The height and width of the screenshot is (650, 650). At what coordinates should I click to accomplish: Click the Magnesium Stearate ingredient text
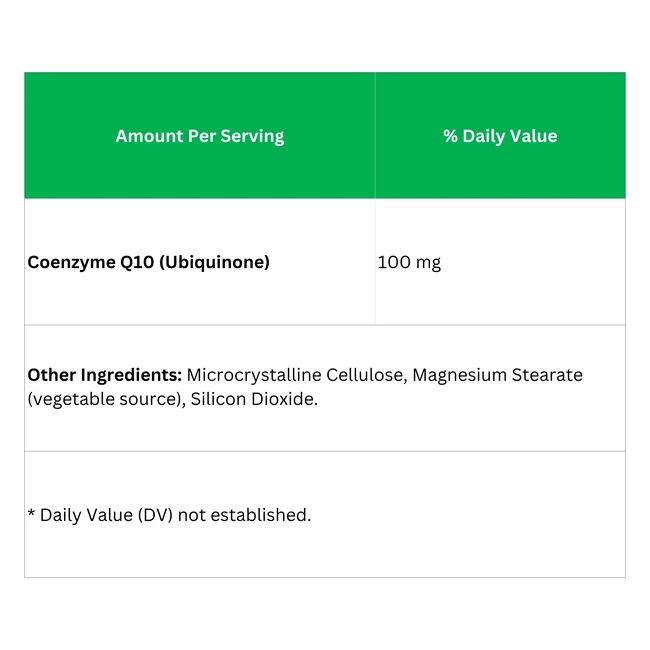pos(497,375)
